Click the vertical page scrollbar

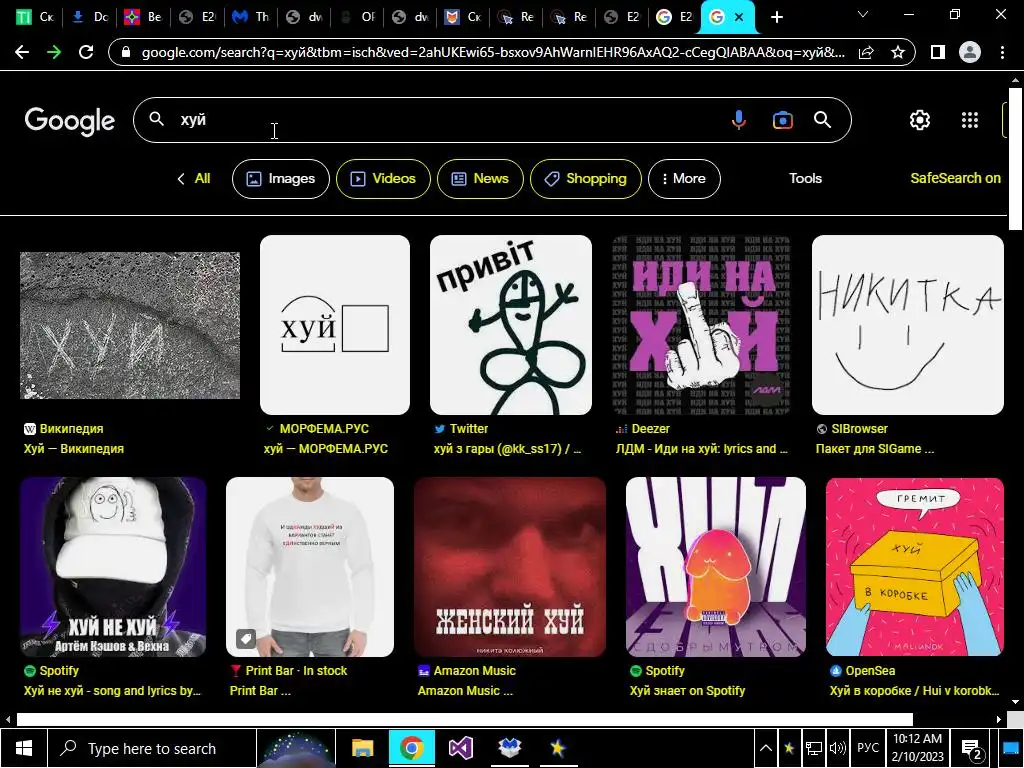1016,157
